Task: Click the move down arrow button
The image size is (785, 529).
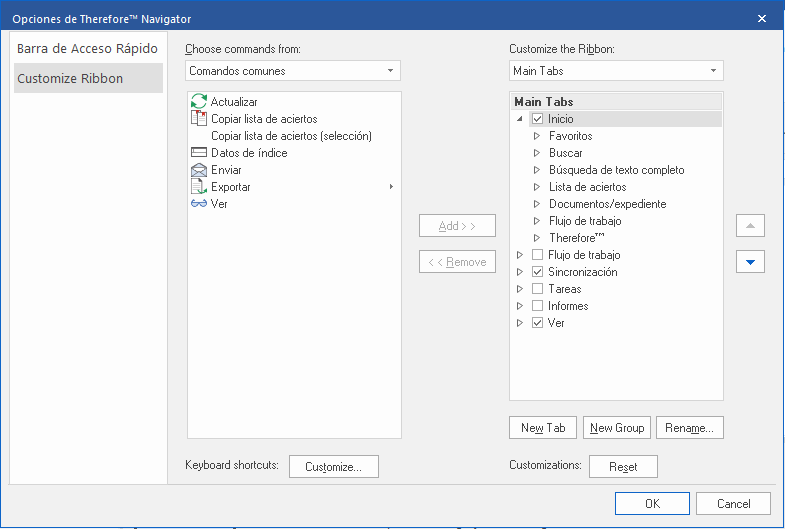Action: (750, 262)
